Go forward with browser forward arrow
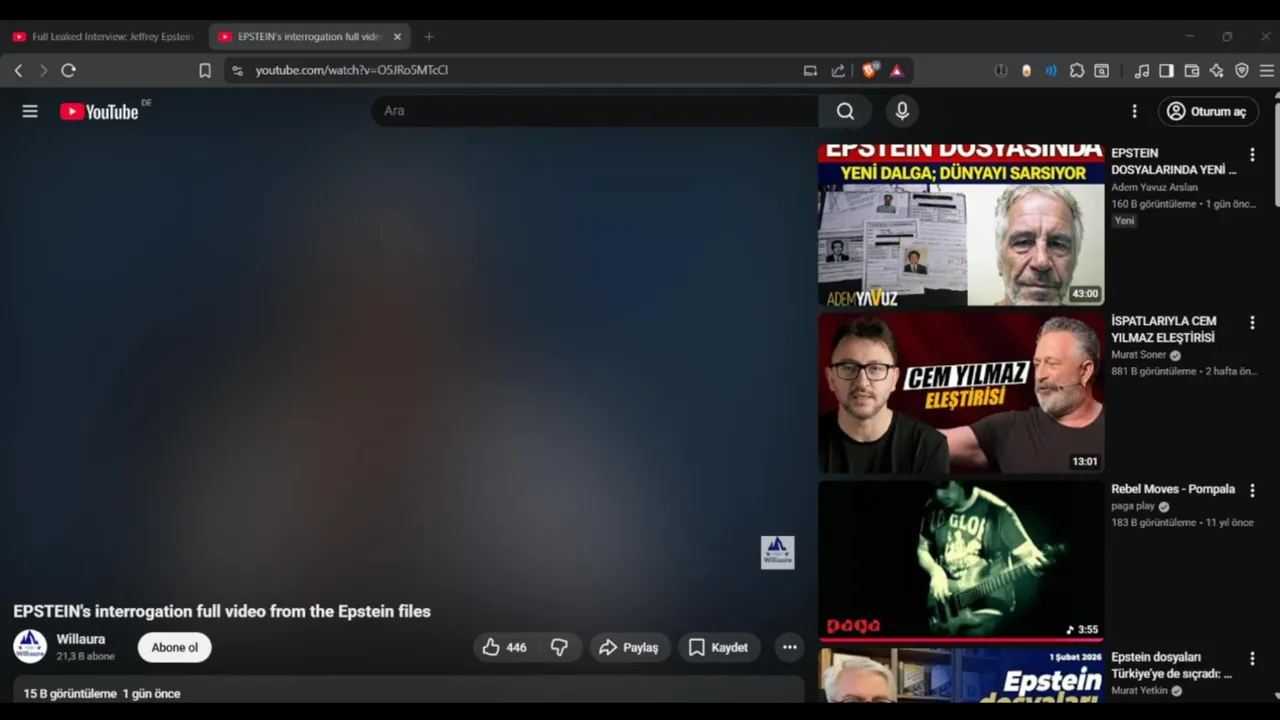This screenshot has height=720, width=1280. coord(43,70)
